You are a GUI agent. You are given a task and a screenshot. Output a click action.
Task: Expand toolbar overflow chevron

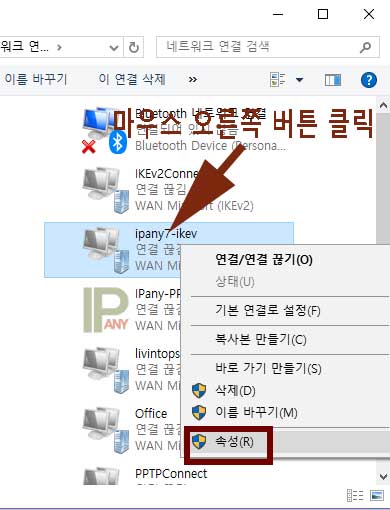click(x=193, y=80)
